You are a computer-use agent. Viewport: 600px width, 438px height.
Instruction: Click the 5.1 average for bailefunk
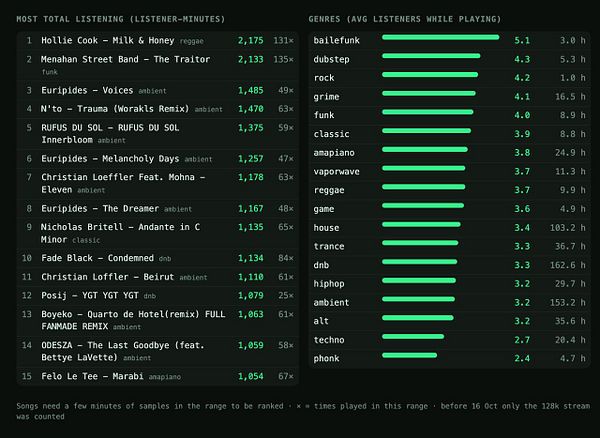(522, 41)
